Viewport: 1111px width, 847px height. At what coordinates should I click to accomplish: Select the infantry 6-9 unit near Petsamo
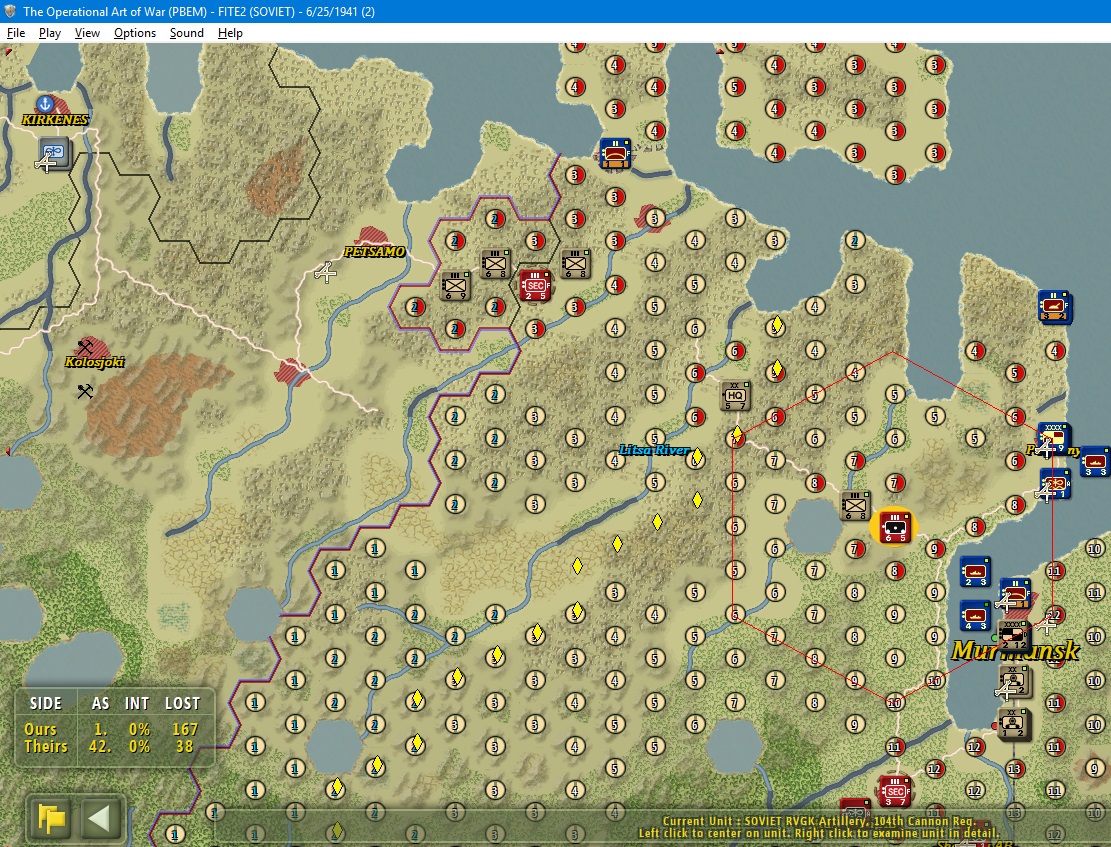tap(455, 286)
